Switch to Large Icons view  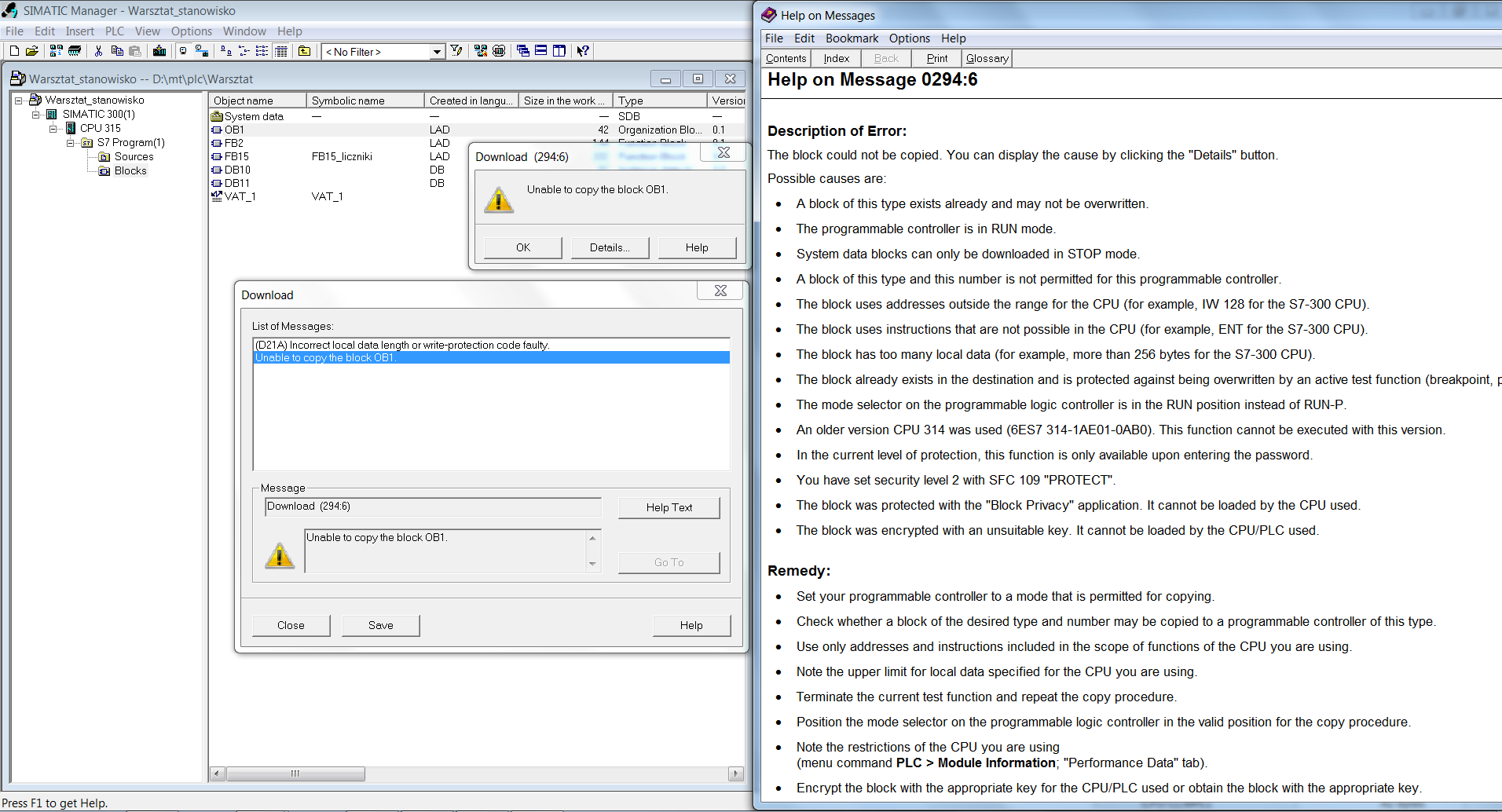(x=226, y=51)
